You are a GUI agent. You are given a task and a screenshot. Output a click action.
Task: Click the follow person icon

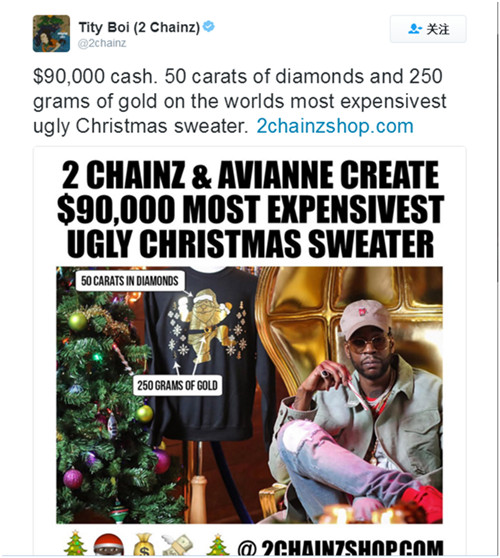click(x=415, y=29)
